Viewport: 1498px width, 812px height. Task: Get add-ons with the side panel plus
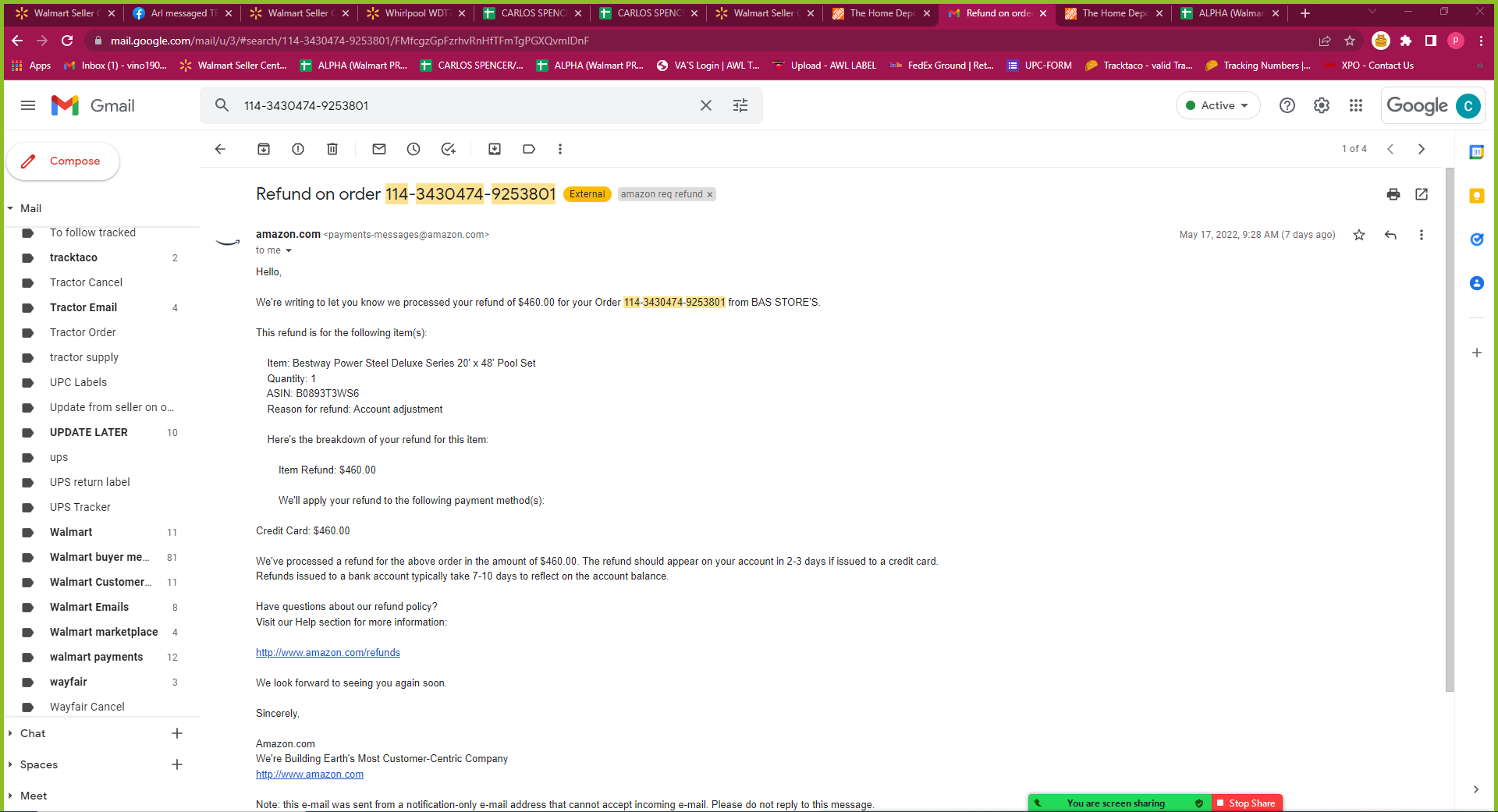[1477, 353]
